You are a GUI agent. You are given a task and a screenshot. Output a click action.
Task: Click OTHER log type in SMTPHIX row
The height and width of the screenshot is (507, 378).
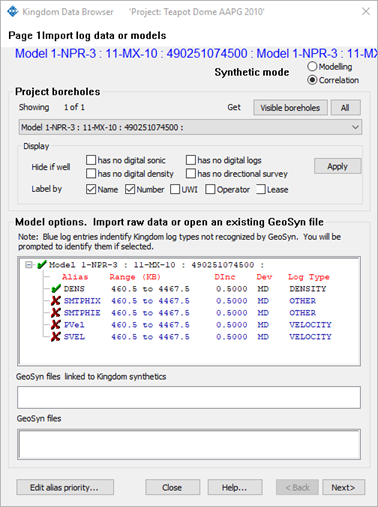302,301
